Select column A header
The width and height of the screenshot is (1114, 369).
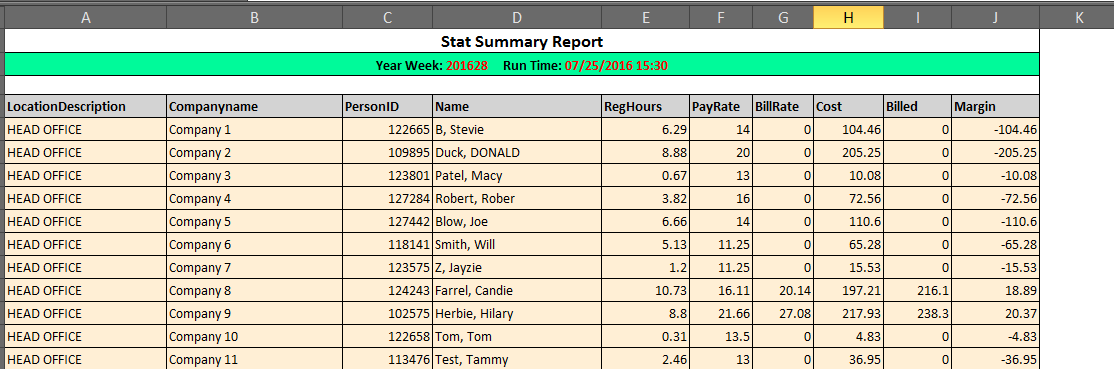click(x=86, y=18)
